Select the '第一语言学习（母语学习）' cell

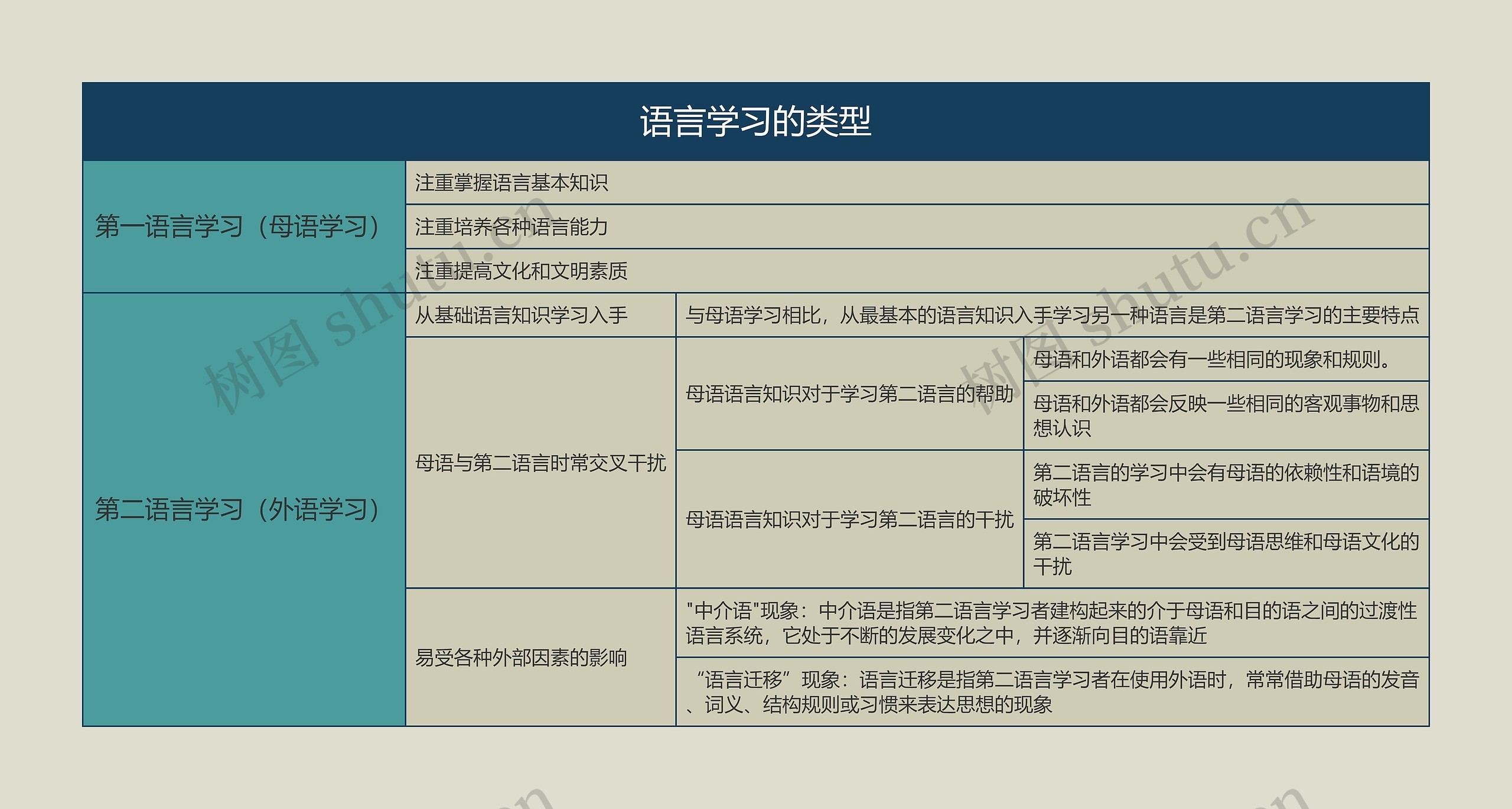tap(244, 226)
